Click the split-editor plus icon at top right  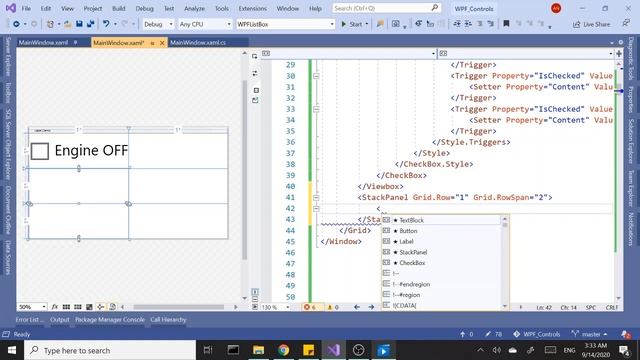(x=619, y=53)
